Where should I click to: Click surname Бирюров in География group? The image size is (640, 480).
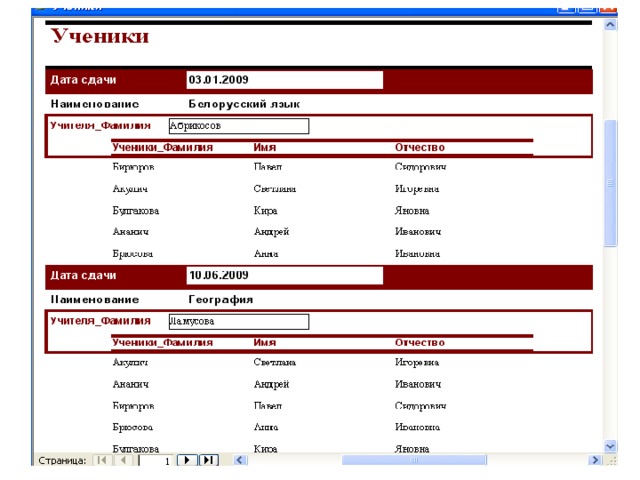tap(133, 406)
